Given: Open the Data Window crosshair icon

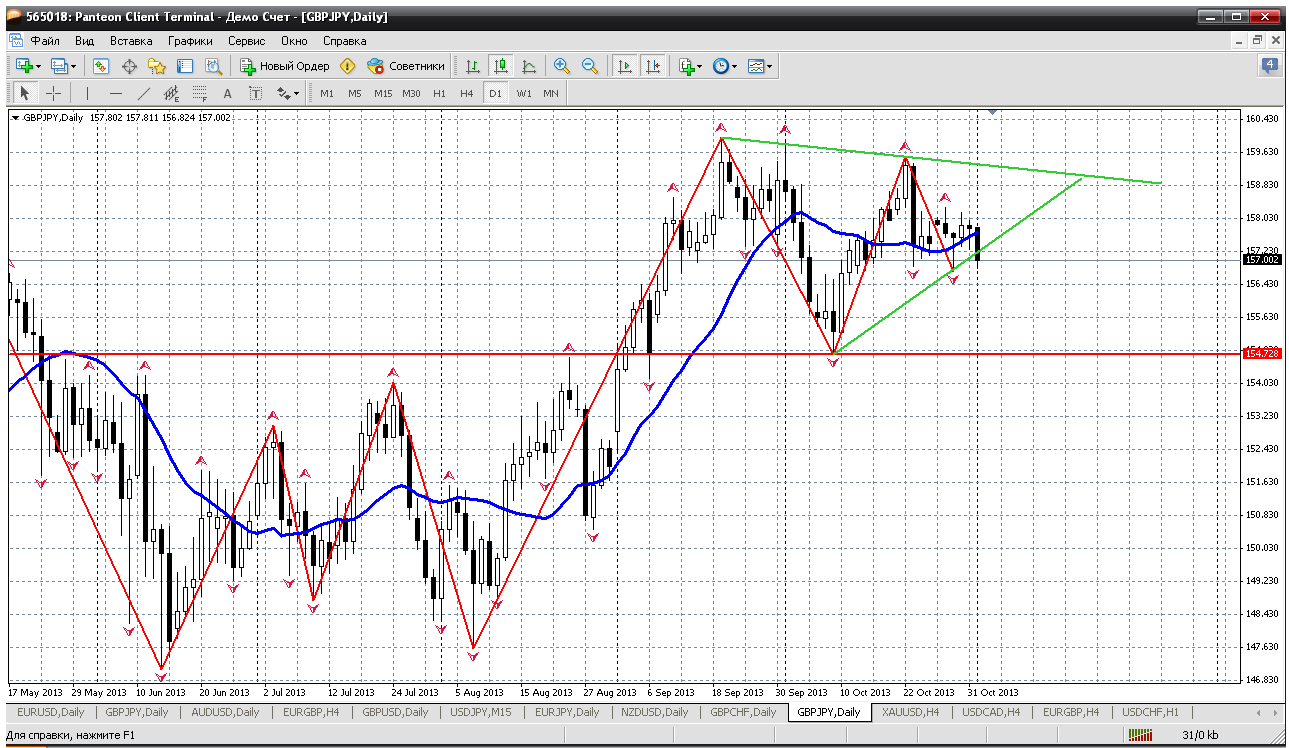Looking at the screenshot, I should click(129, 66).
